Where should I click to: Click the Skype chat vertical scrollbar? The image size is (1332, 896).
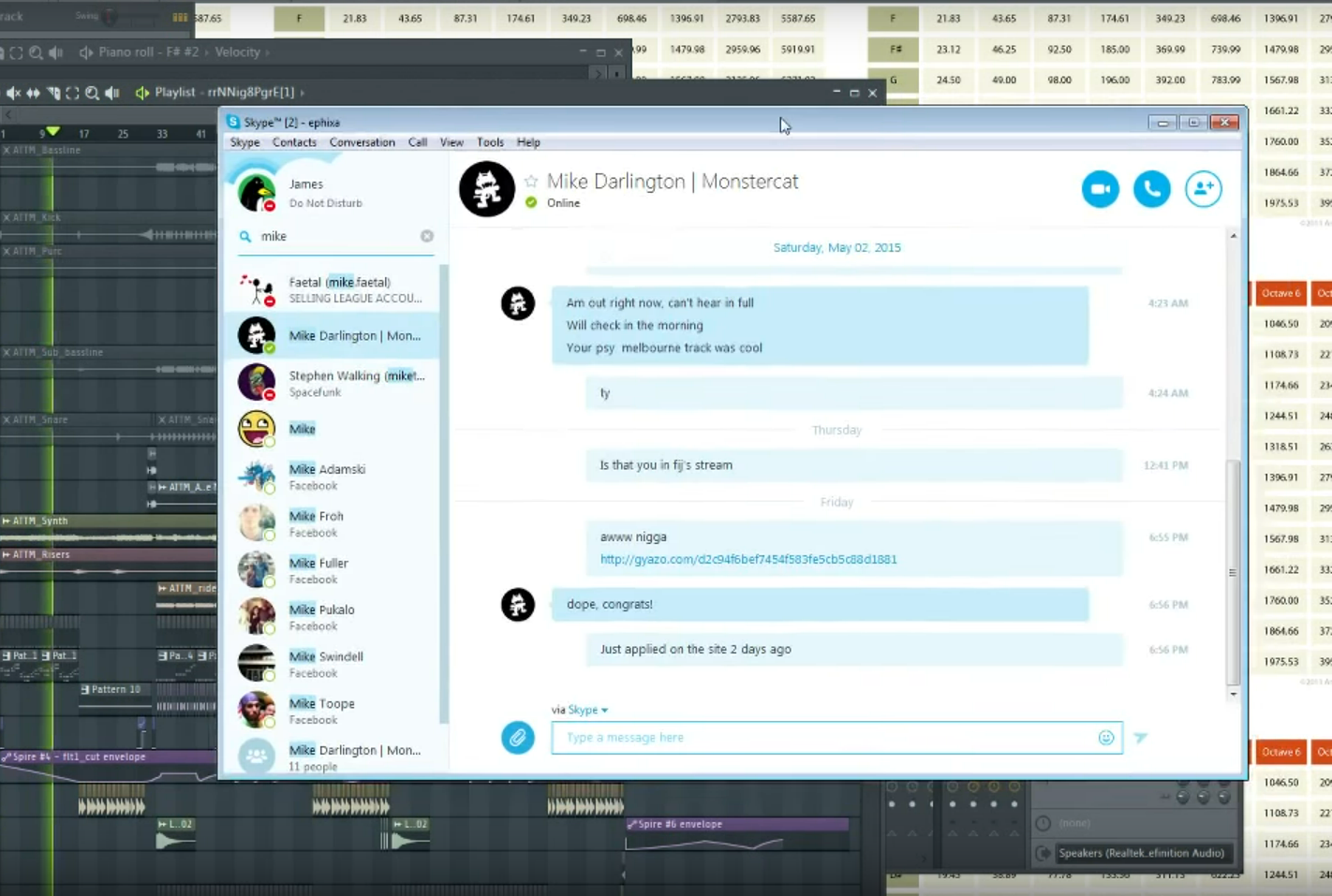coord(1233,571)
